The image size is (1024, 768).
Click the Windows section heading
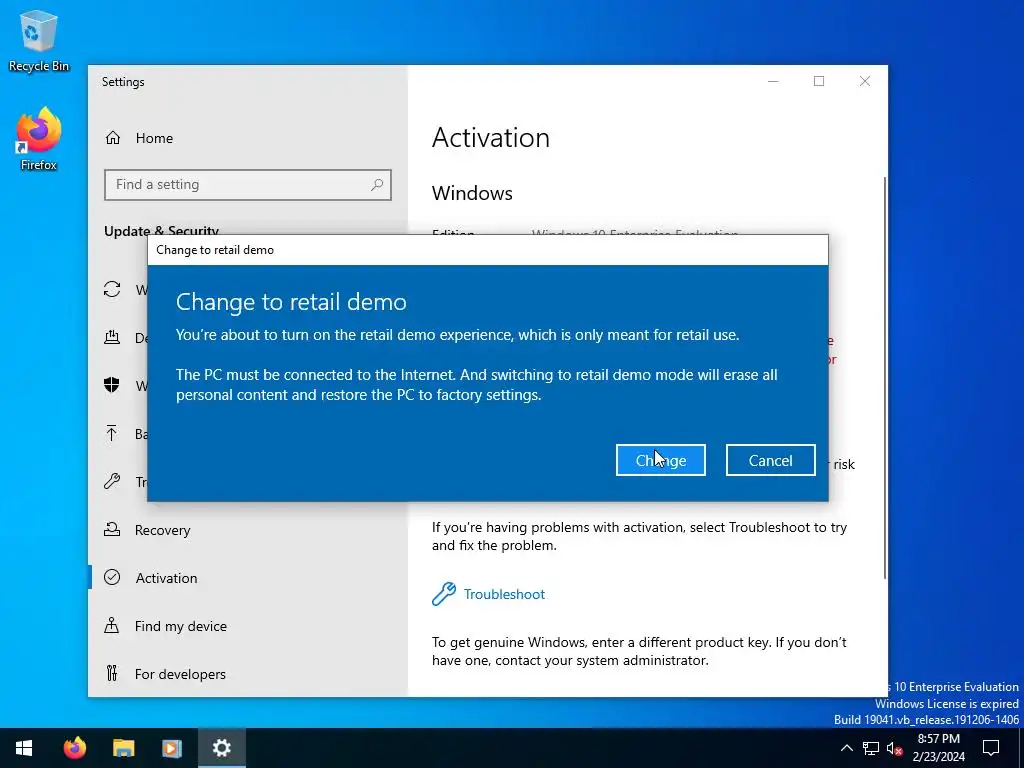pos(472,193)
